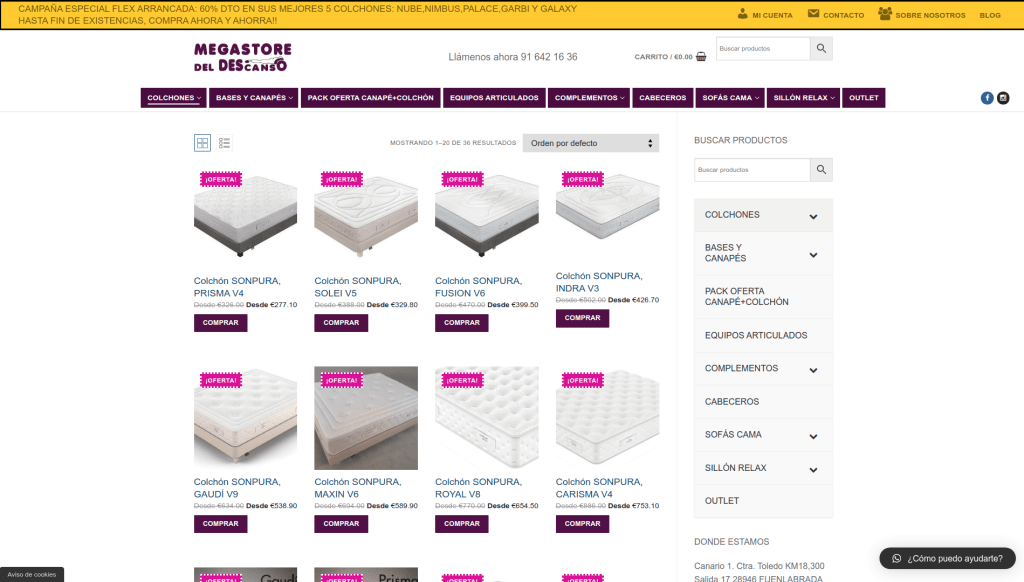The width and height of the screenshot is (1024, 582).
Task: Buy the Solei V5 mattress
Action: pyautogui.click(x=341, y=323)
